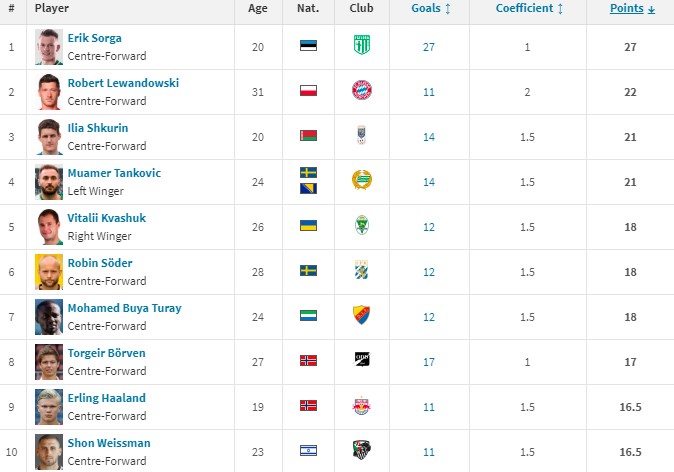The width and height of the screenshot is (674, 472).
Task: Click the Odd club crest for Torgeir Börven
Action: click(362, 359)
